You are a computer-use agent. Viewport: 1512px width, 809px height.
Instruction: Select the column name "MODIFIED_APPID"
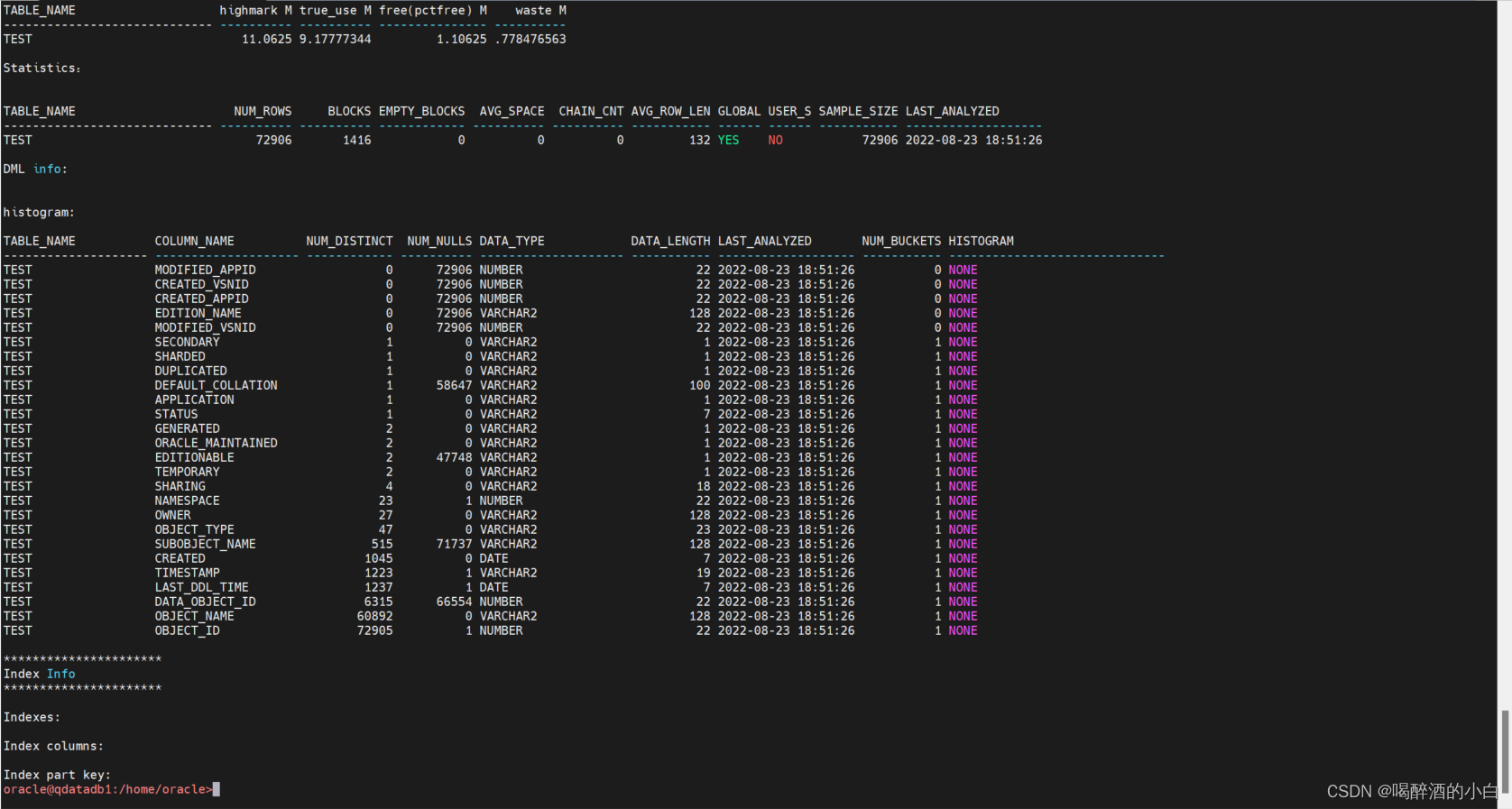click(x=205, y=271)
